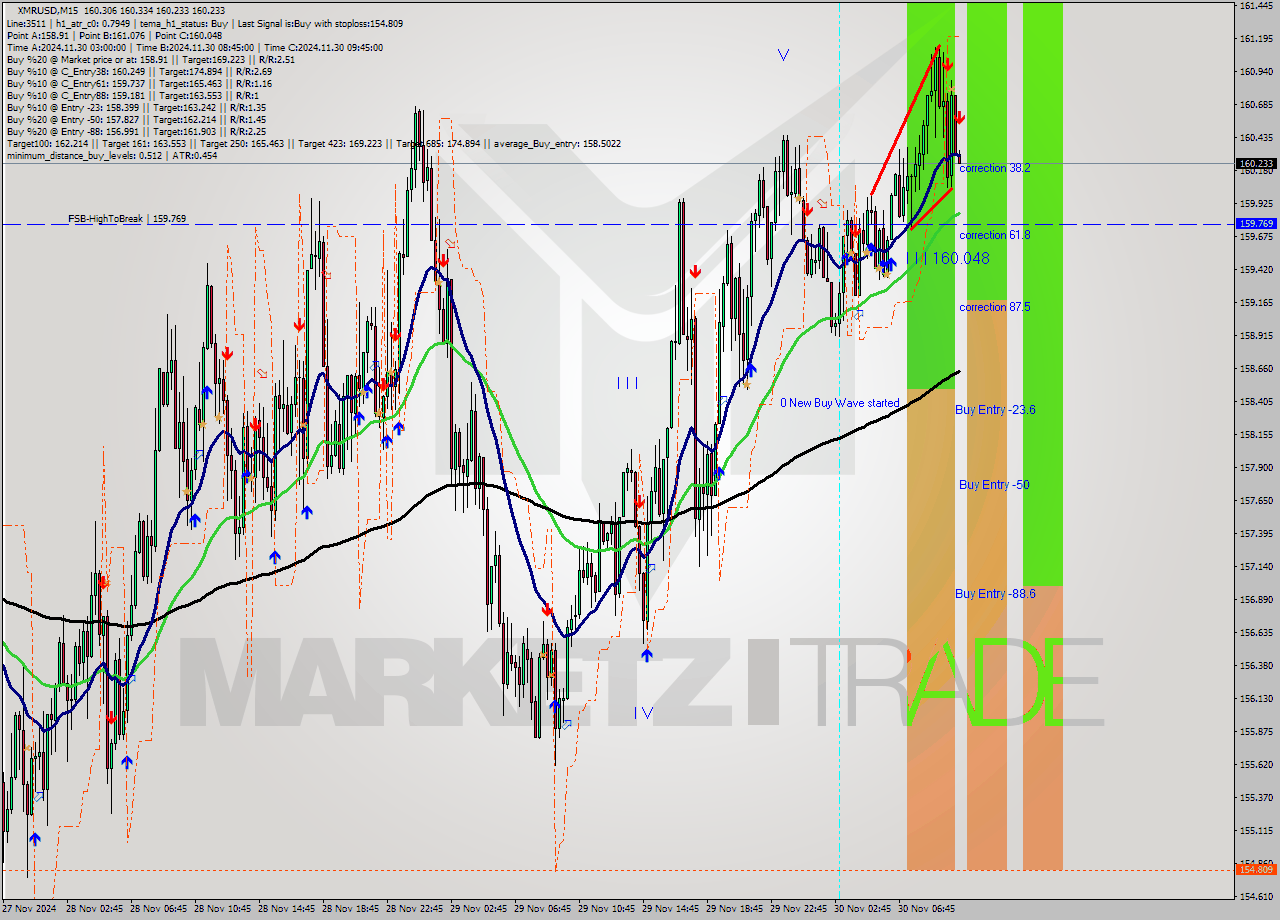Click the wave 'I I I' label

pos(627,383)
